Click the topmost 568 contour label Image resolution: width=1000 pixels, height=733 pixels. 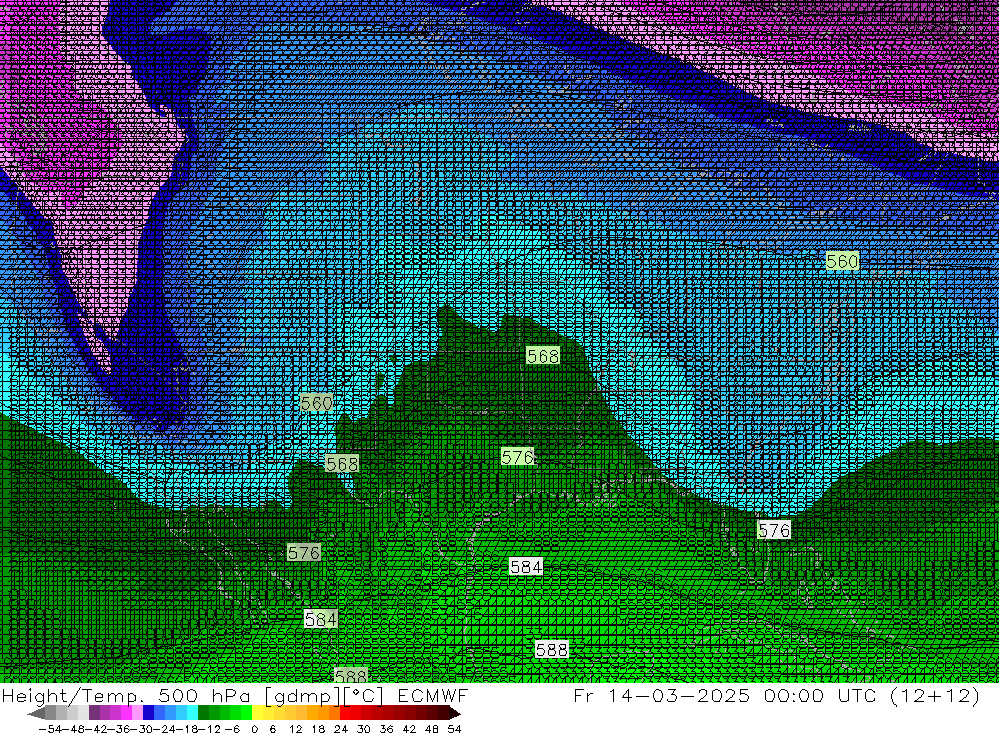point(542,356)
